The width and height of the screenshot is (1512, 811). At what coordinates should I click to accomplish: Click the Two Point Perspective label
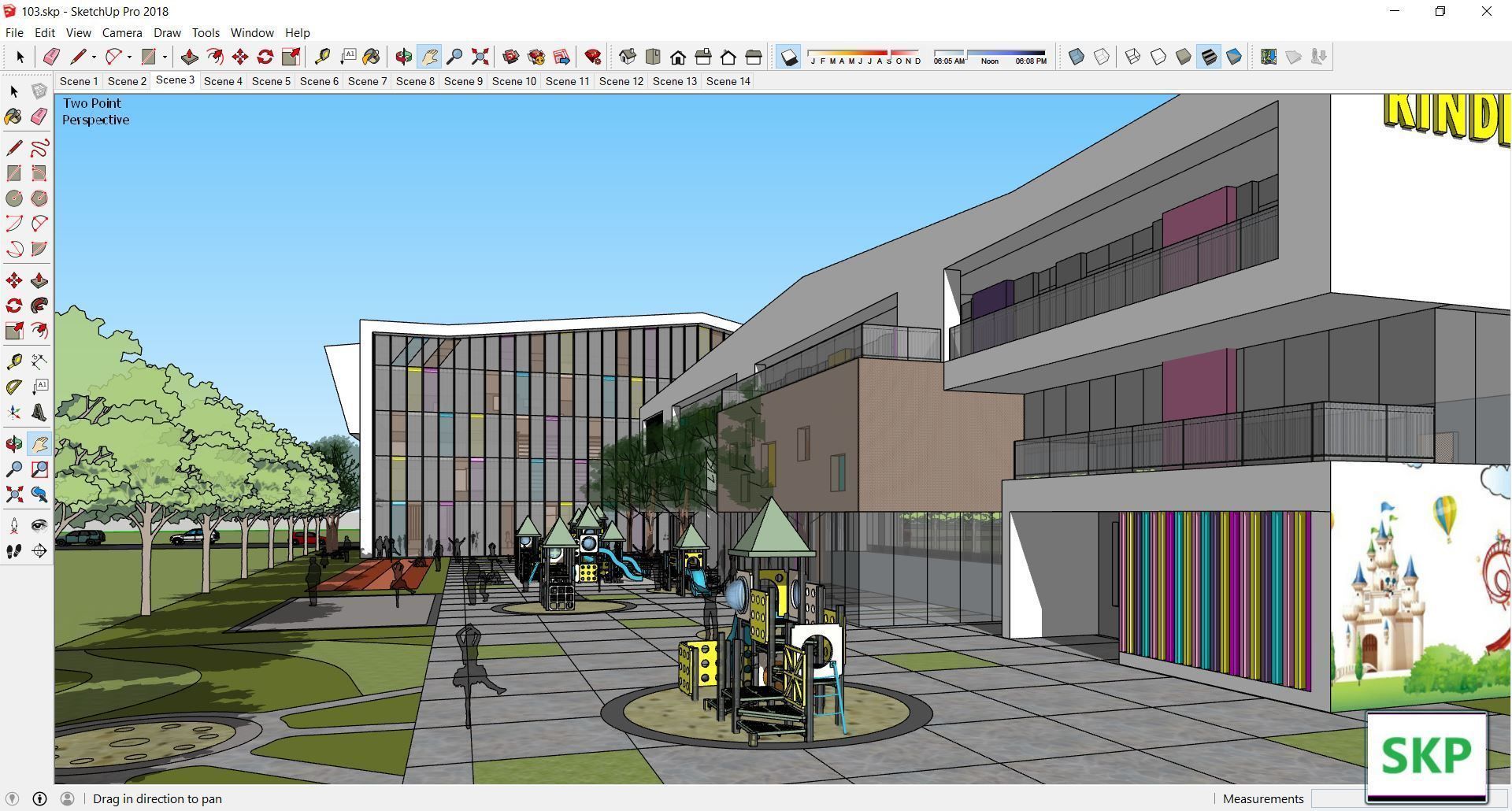pyautogui.click(x=95, y=111)
